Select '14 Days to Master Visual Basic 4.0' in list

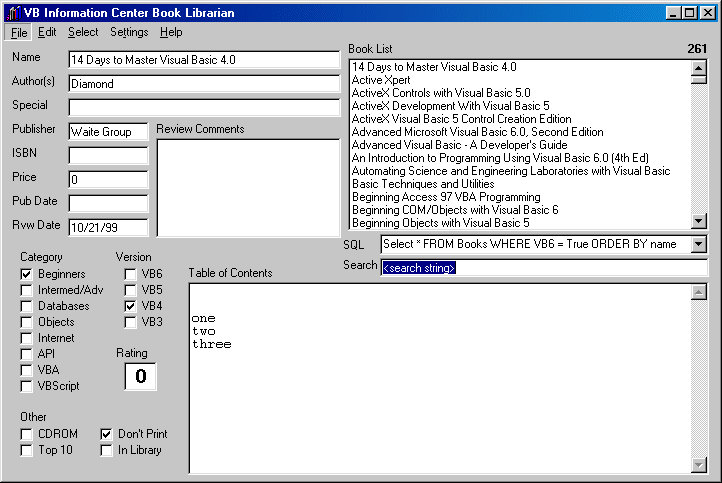point(520,67)
